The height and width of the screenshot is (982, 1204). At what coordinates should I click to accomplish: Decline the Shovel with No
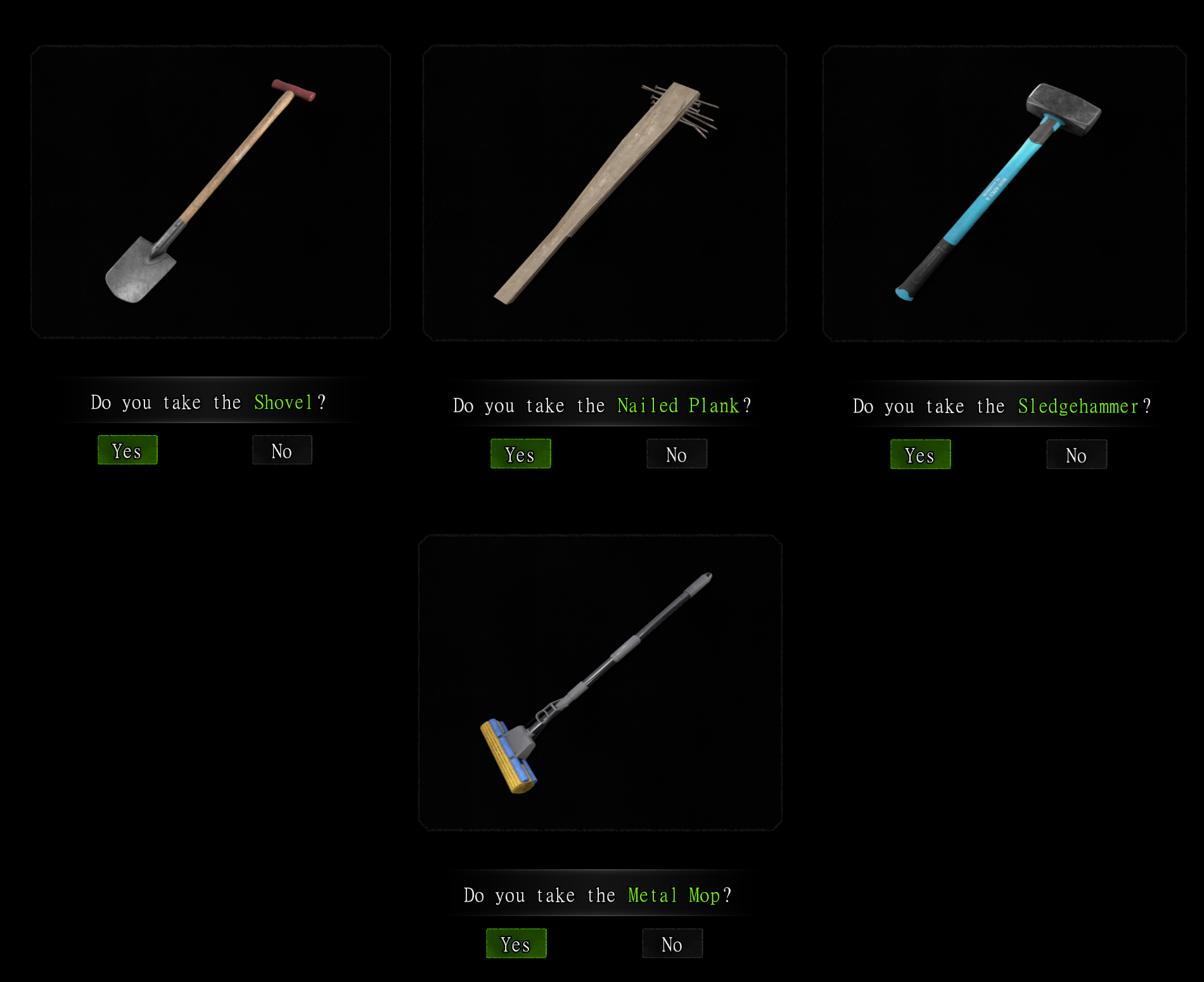click(x=282, y=450)
